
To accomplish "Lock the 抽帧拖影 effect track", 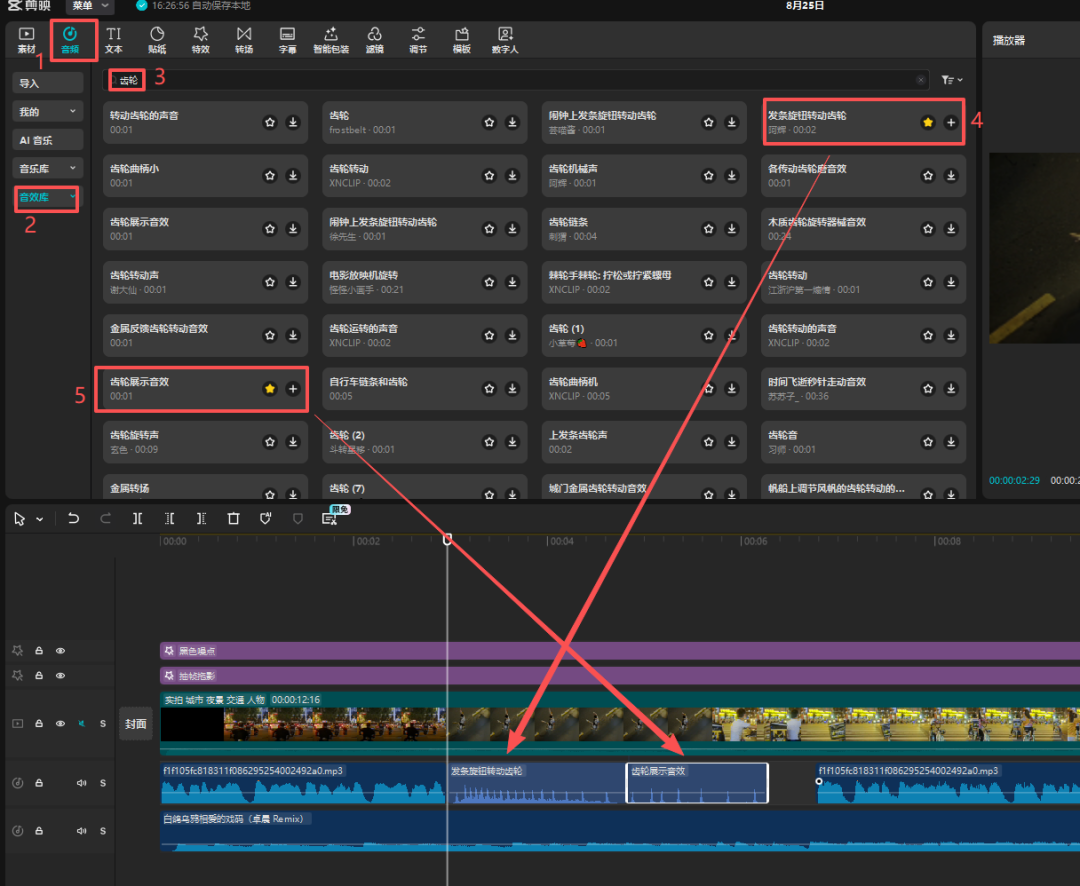I will 39,676.
